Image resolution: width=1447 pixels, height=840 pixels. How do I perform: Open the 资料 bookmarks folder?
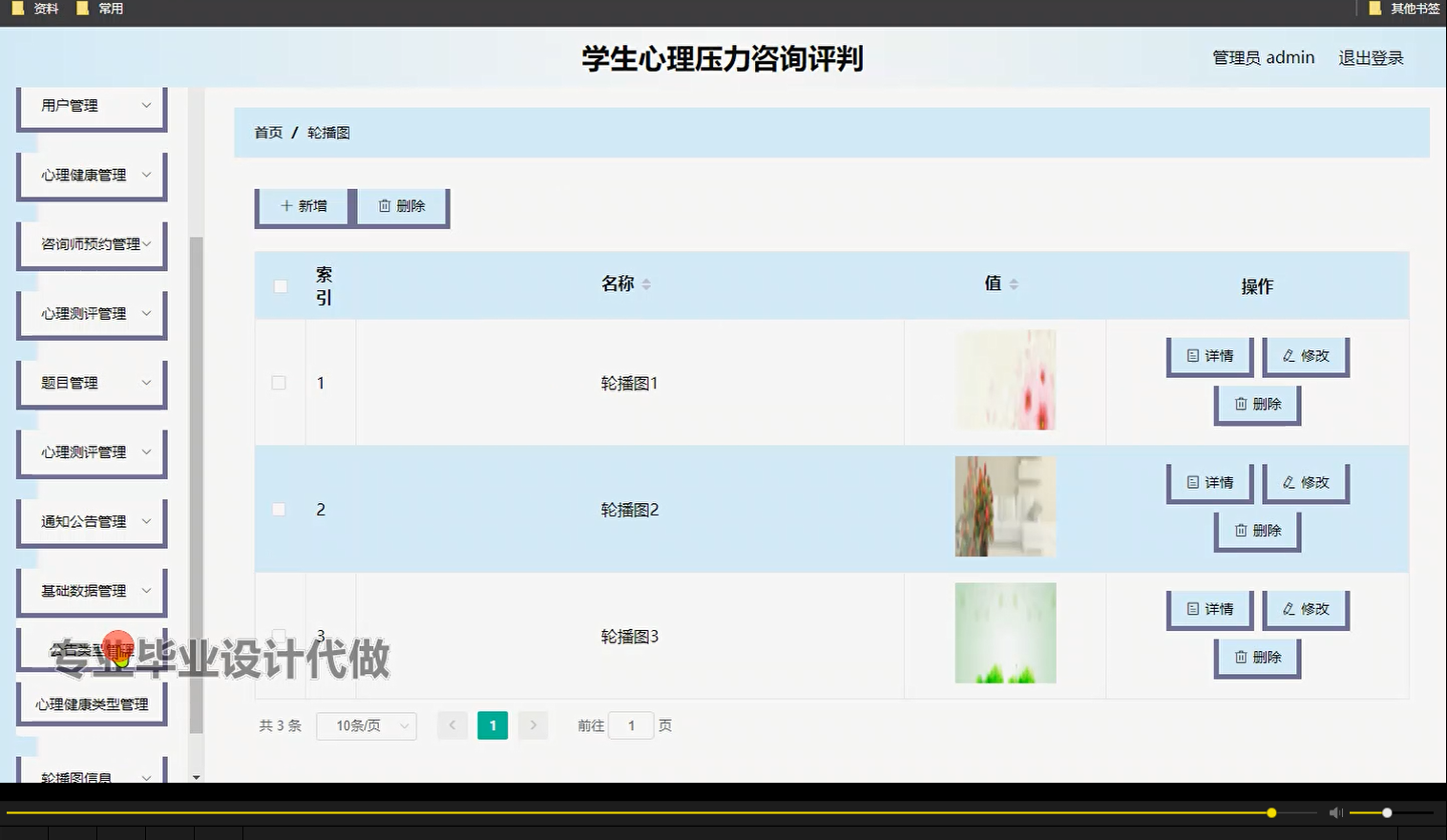[36, 9]
